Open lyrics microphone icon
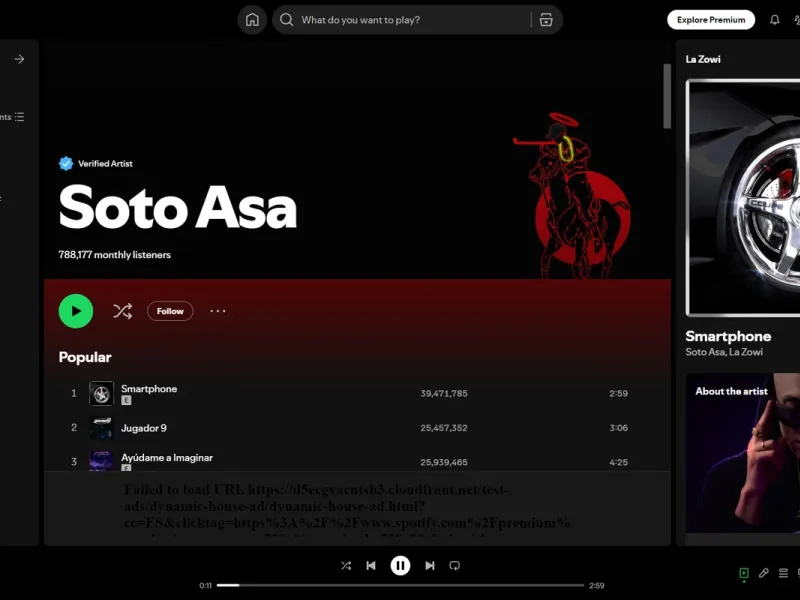The image size is (800, 600). click(x=764, y=573)
